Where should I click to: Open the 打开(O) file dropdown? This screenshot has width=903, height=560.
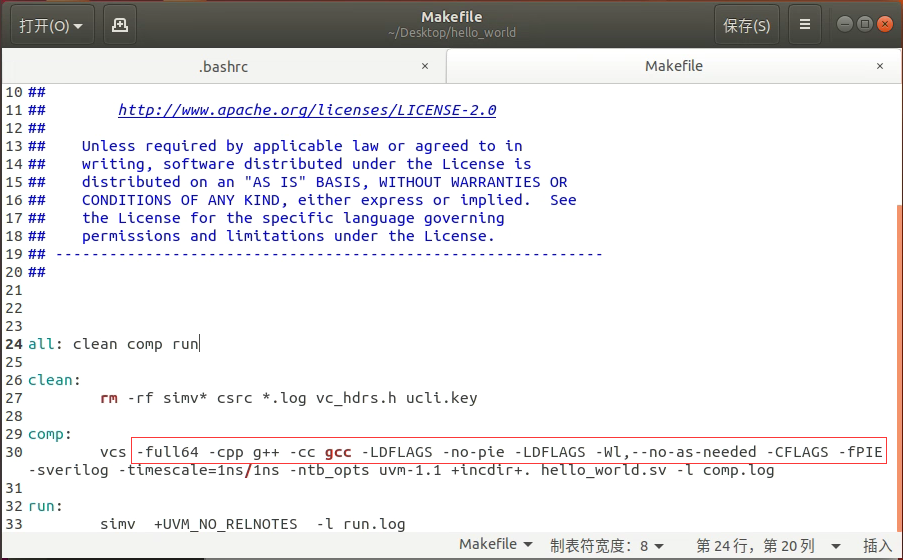[52, 25]
